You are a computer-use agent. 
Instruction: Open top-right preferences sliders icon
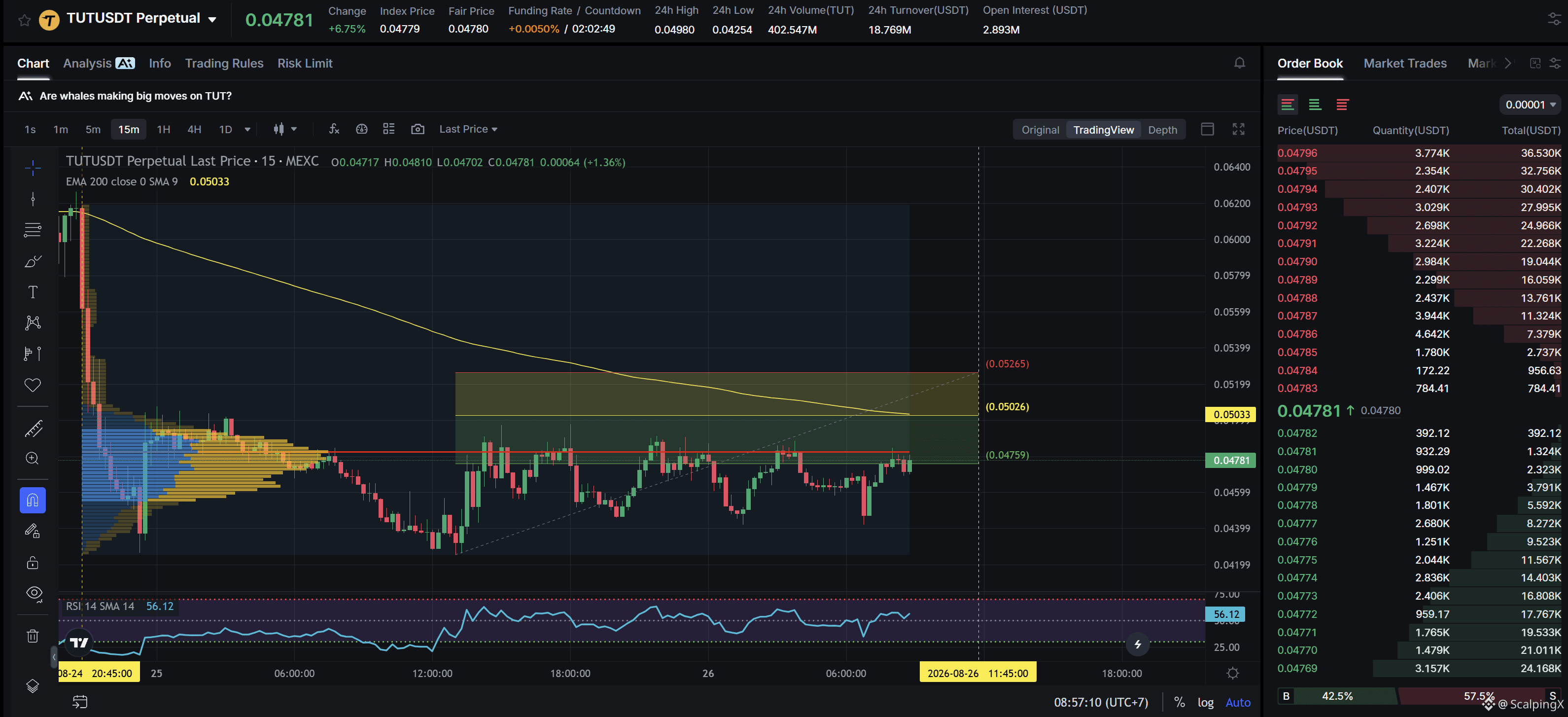(x=1555, y=20)
